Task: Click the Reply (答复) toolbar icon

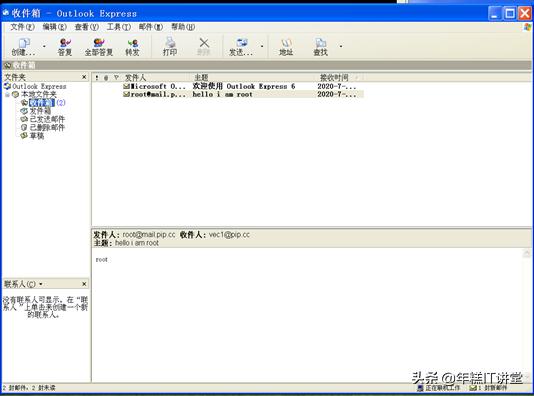Action: click(65, 47)
